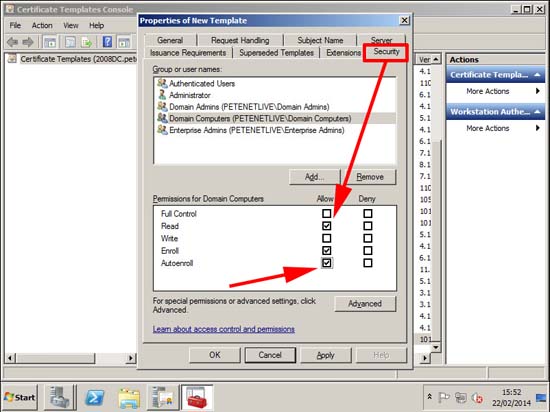
Task: Click the Show desktop icon by the clock
Action: pos(542,398)
